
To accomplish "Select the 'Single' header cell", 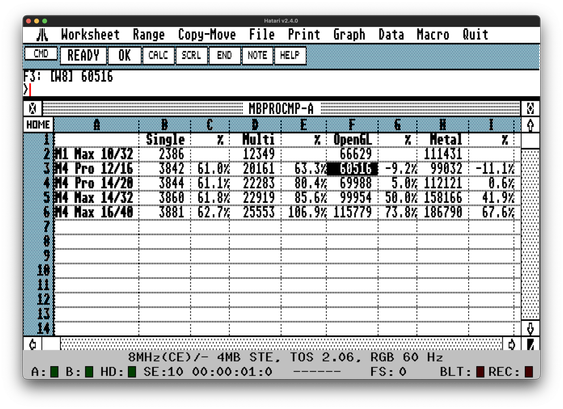I will 165,140.
